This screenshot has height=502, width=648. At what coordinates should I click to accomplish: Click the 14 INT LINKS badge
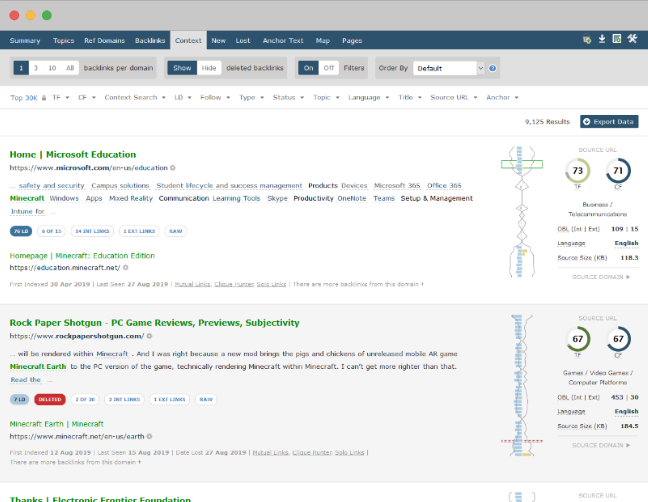pos(92,231)
